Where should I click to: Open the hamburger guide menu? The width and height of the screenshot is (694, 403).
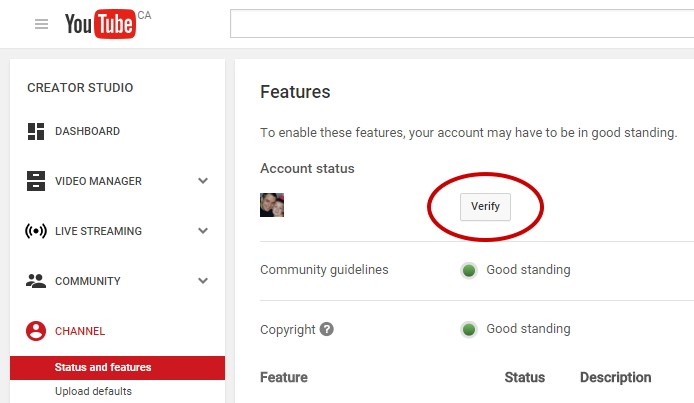(41, 24)
